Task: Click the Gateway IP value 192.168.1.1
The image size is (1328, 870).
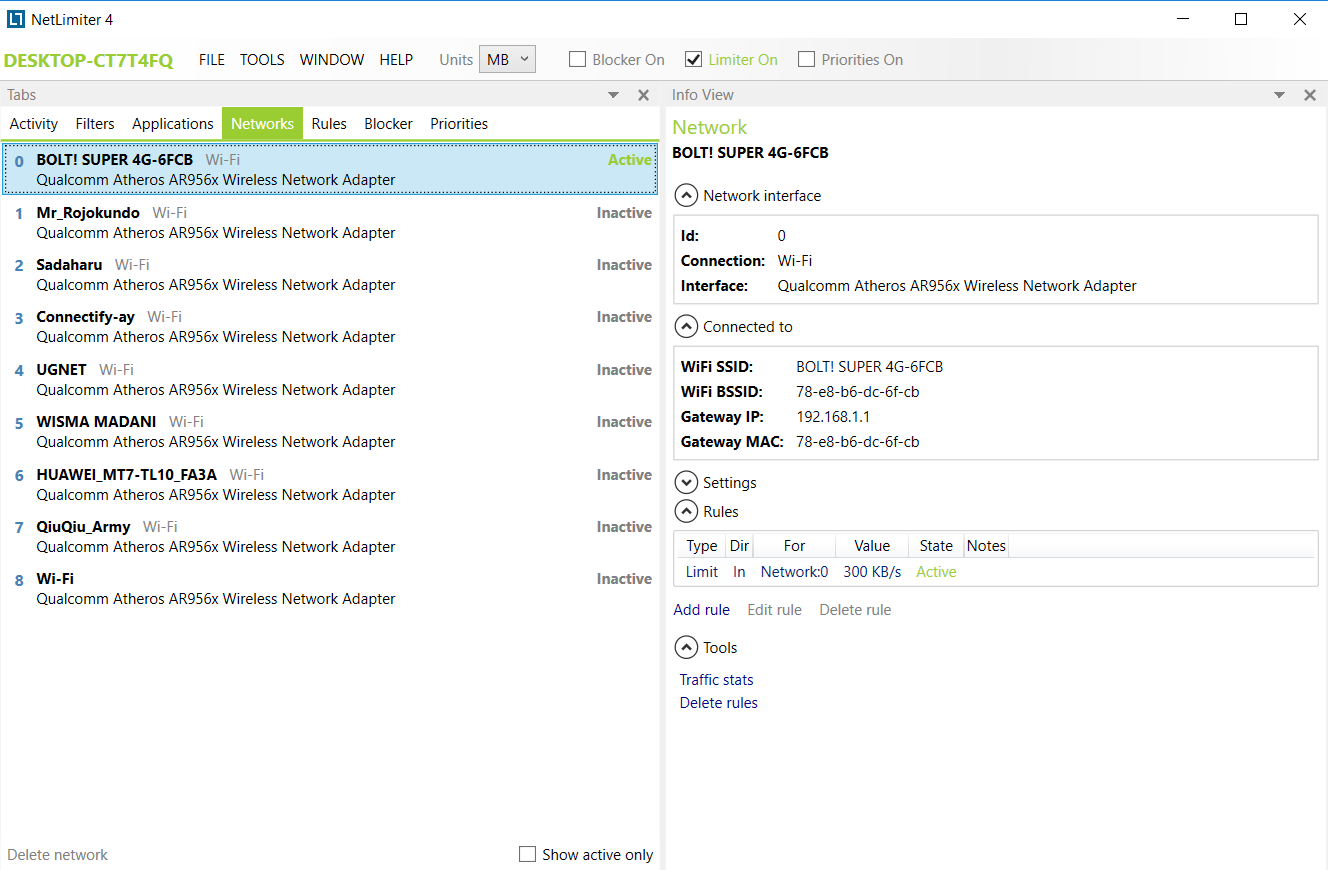Action: coord(833,417)
